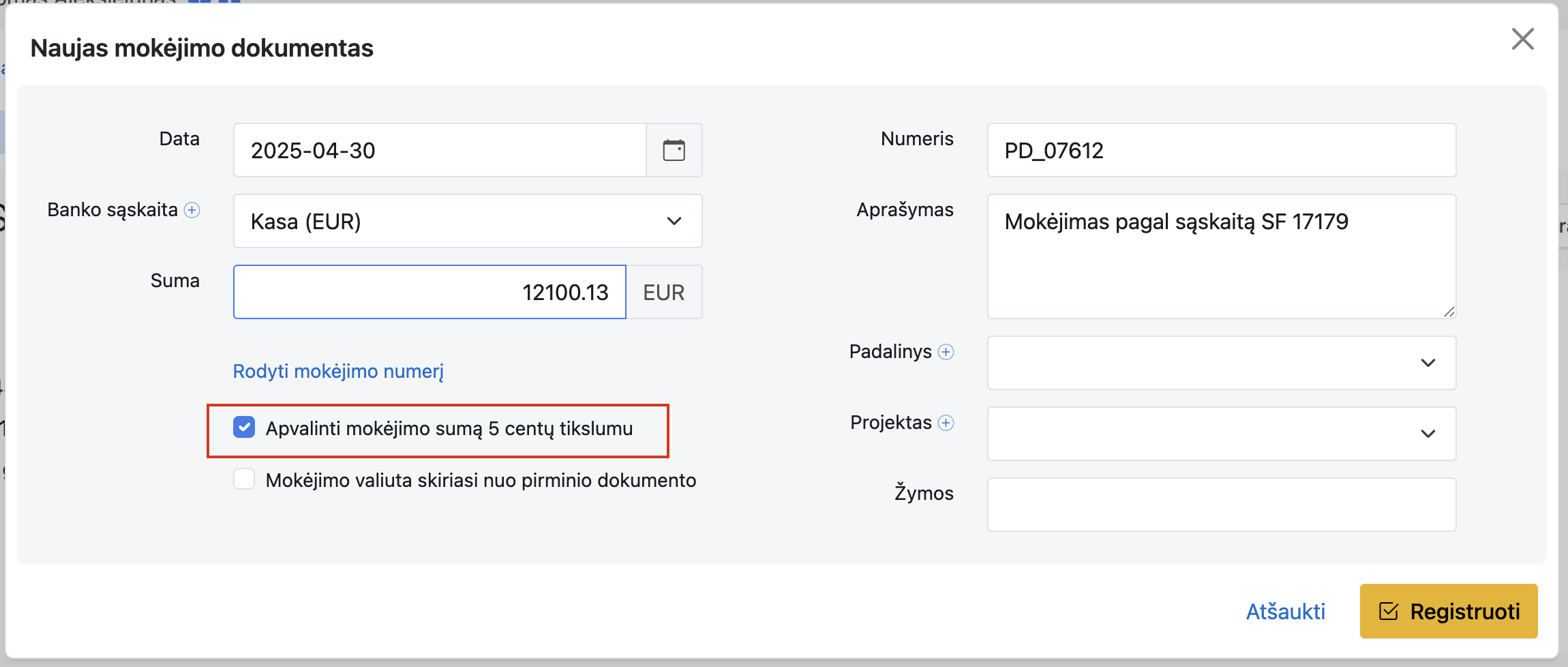The height and width of the screenshot is (667, 1568).
Task: Click into the Aprašymas description text
Action: 1221,256
